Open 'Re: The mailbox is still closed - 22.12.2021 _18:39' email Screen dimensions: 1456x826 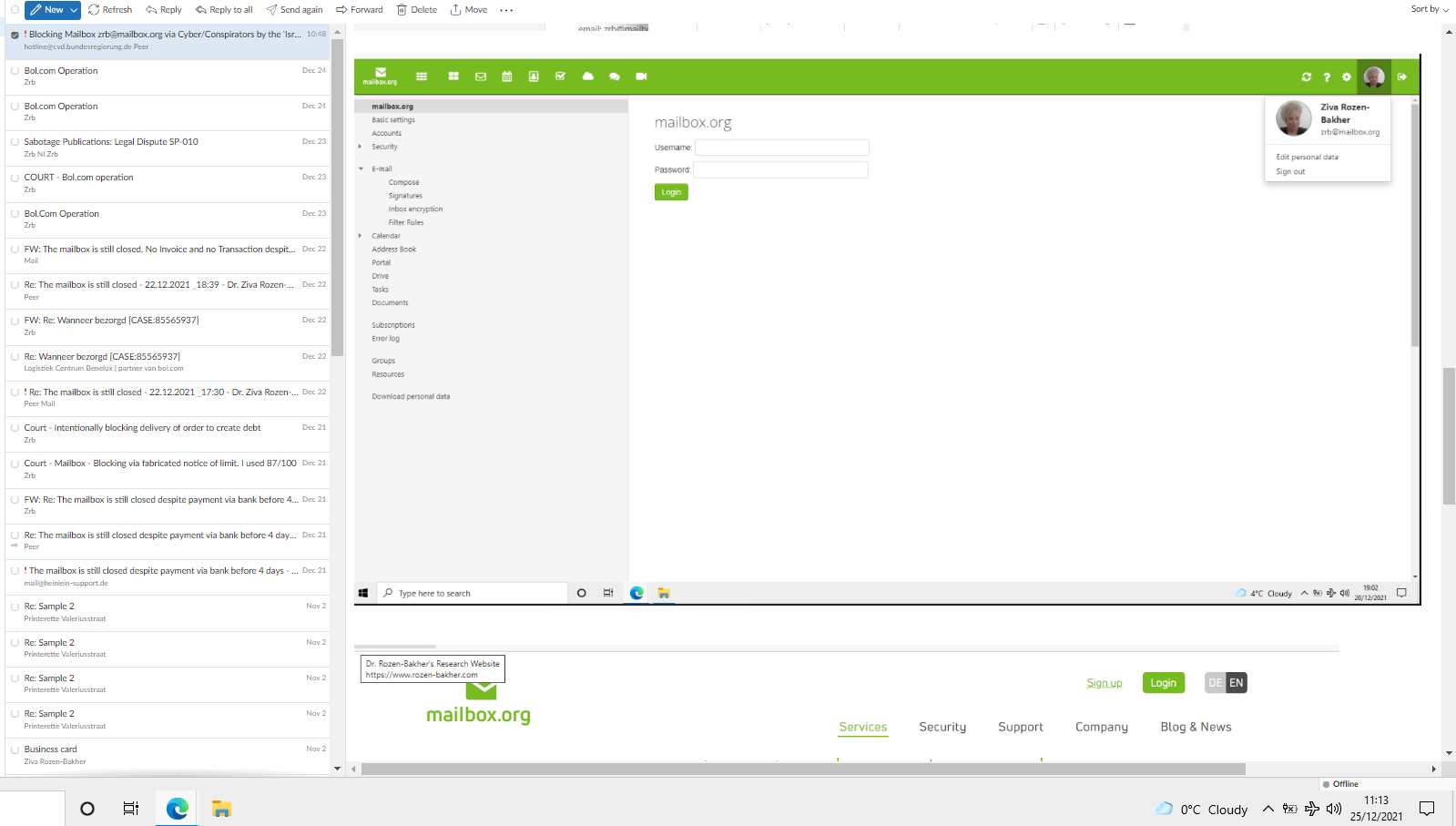168,291
